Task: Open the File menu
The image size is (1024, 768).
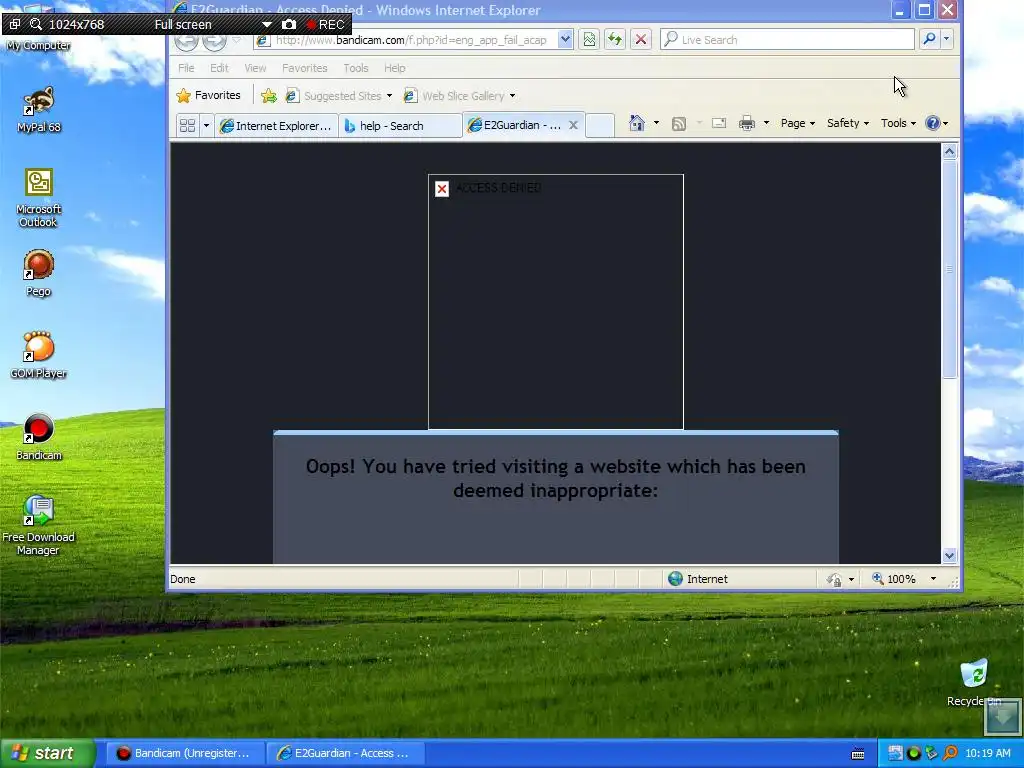Action: click(x=186, y=68)
